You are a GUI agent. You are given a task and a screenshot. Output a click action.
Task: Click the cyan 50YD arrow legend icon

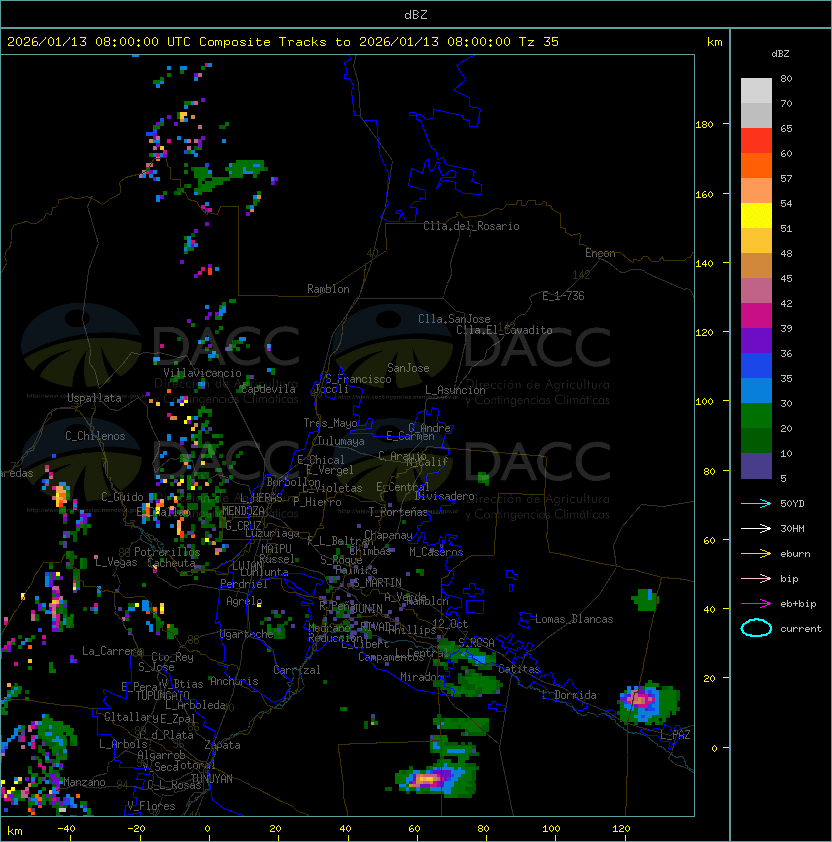(756, 503)
